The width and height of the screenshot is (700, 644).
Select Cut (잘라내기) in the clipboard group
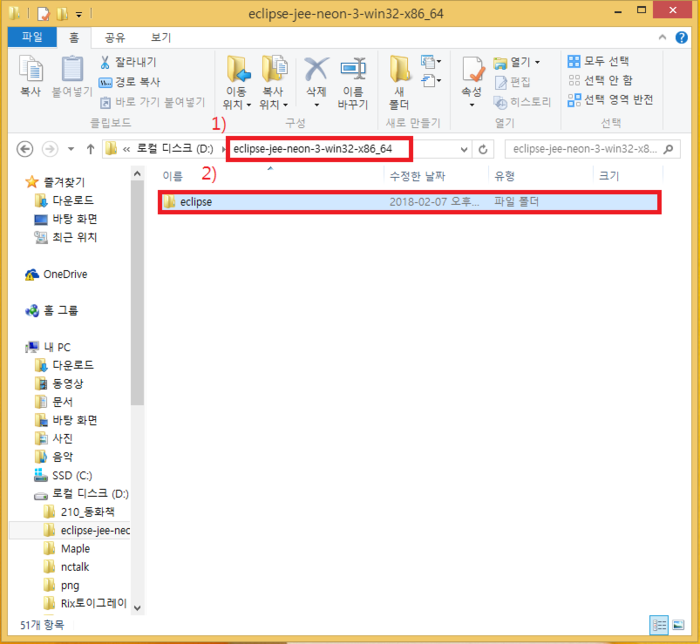[128, 62]
